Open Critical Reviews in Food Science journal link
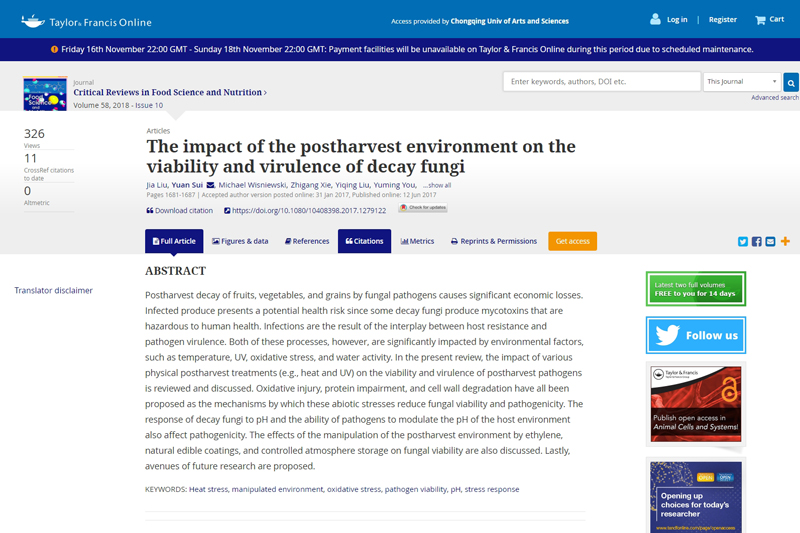This screenshot has width=800, height=533. pos(169,92)
